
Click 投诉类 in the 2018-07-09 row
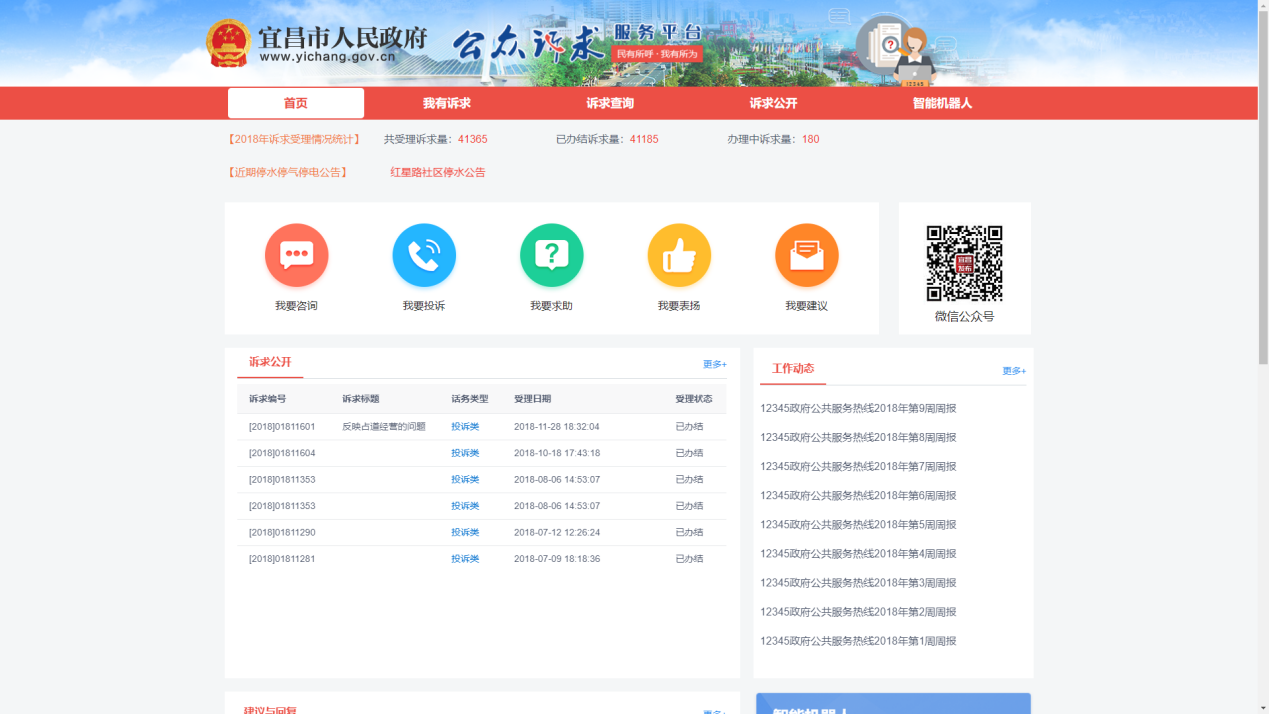(x=465, y=559)
